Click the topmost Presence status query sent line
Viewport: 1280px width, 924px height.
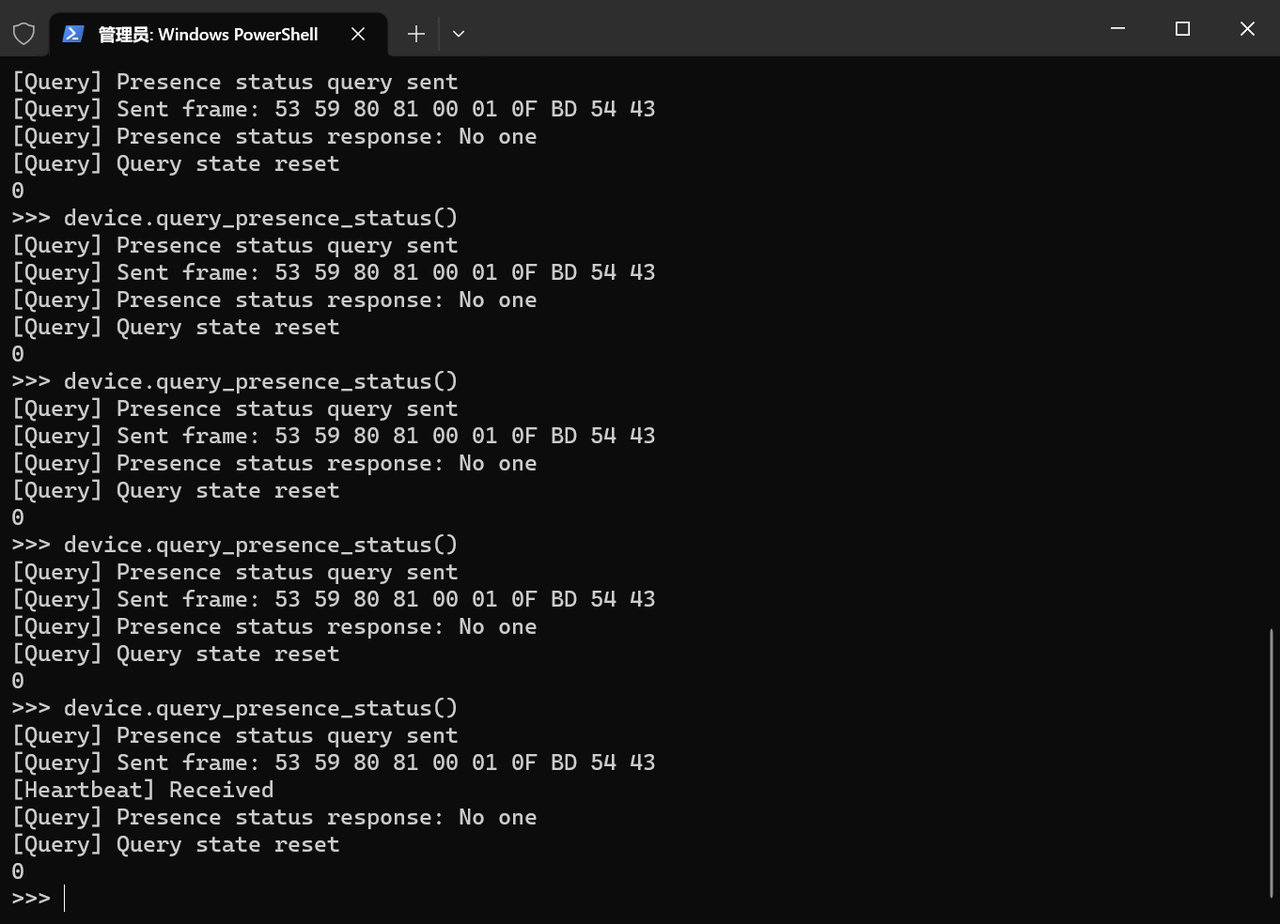pyautogui.click(x=235, y=82)
